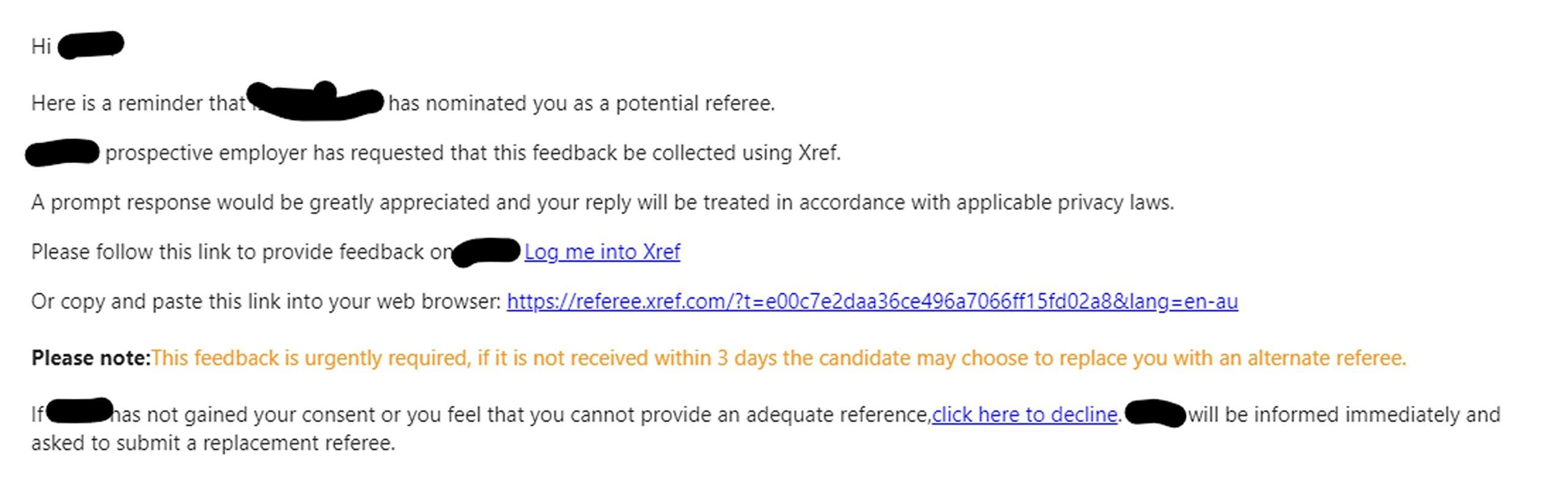Click the orange urgent feedback warning text
1568x477 pixels.
point(778,358)
